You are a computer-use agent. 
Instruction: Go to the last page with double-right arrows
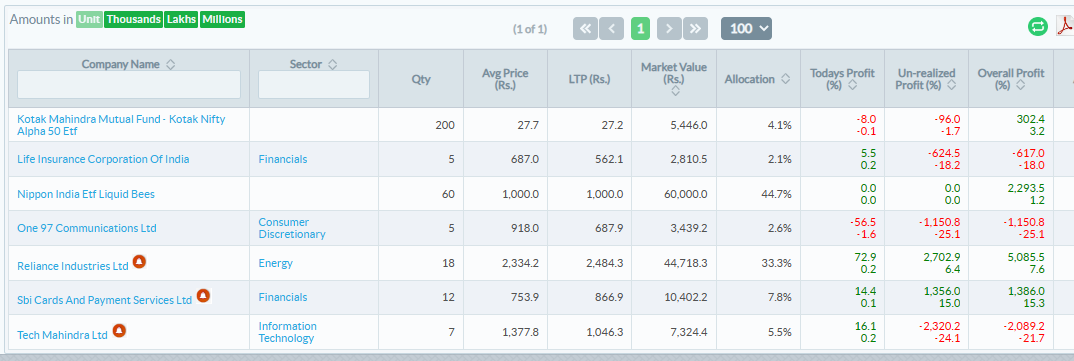click(695, 28)
